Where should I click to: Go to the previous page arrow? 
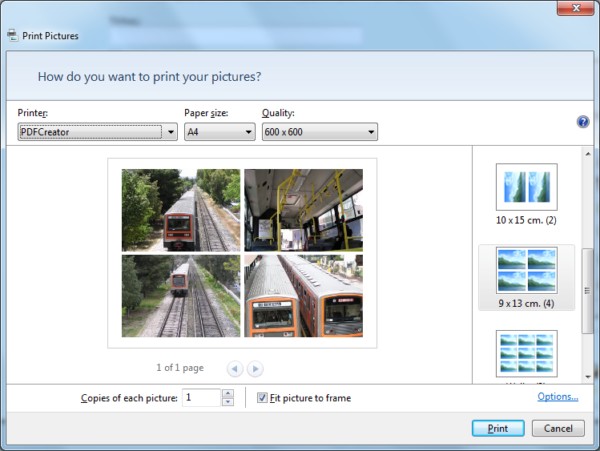[x=235, y=369]
